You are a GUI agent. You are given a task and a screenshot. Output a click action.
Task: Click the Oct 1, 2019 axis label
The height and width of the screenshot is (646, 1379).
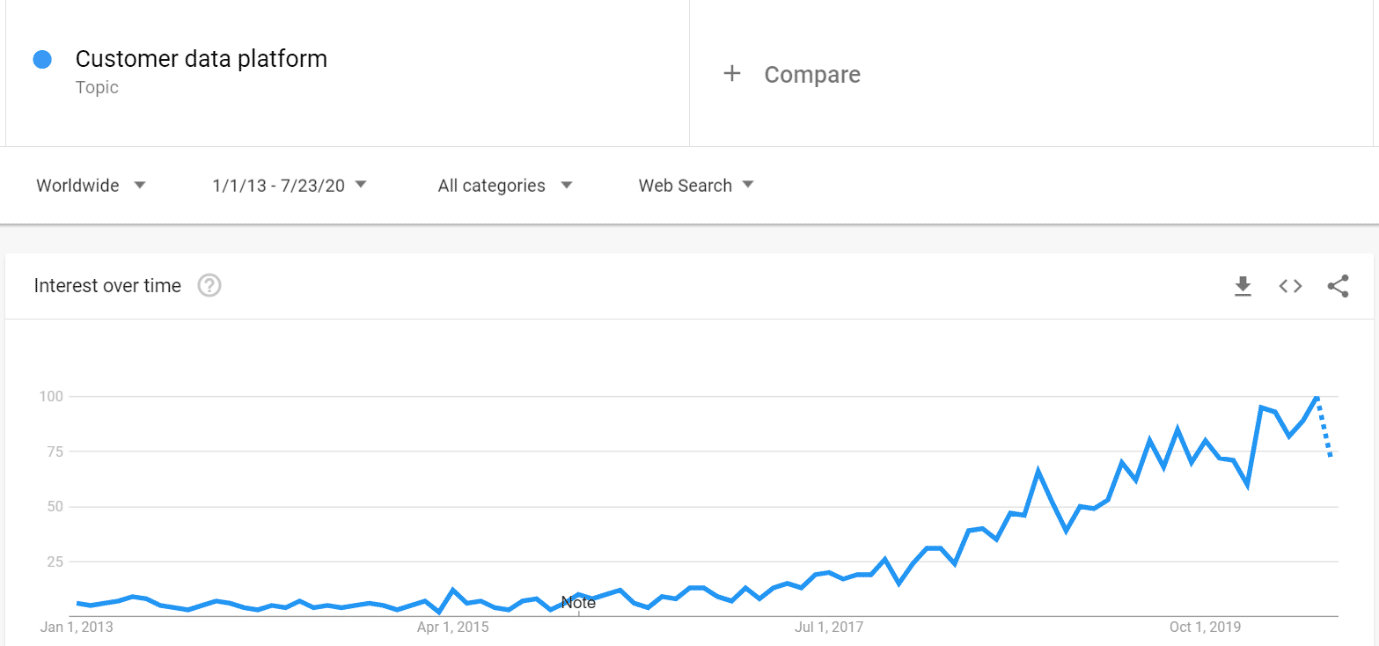[1205, 627]
